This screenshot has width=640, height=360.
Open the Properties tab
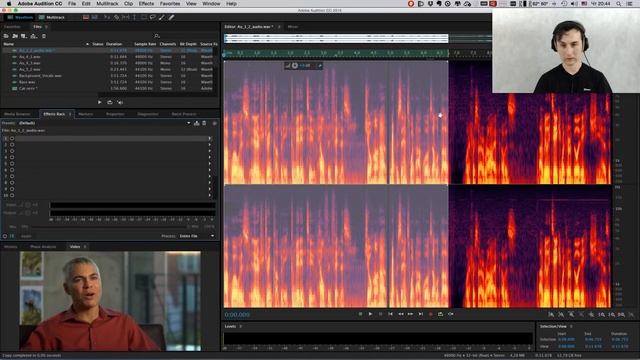click(x=115, y=114)
